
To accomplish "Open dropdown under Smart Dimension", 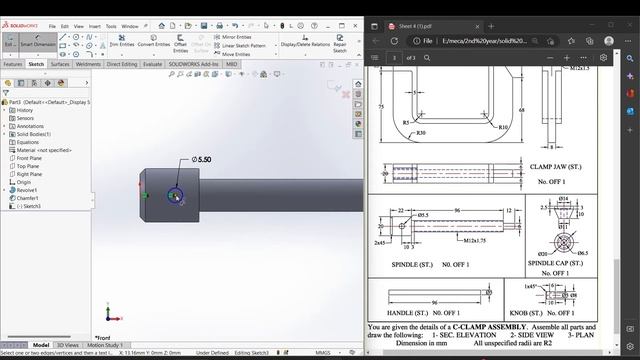I will 38,54.
